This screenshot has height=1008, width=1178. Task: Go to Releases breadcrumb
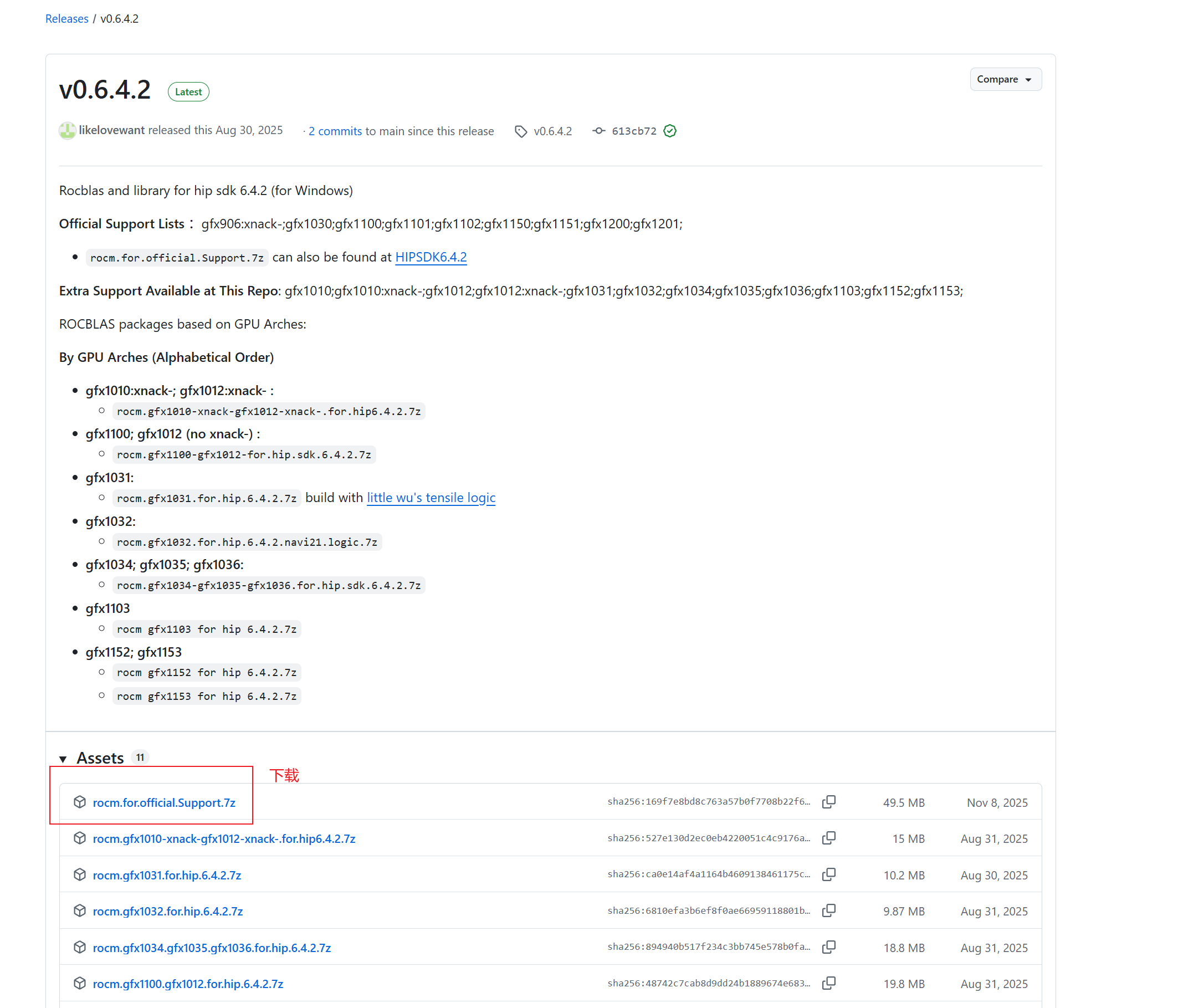66,19
